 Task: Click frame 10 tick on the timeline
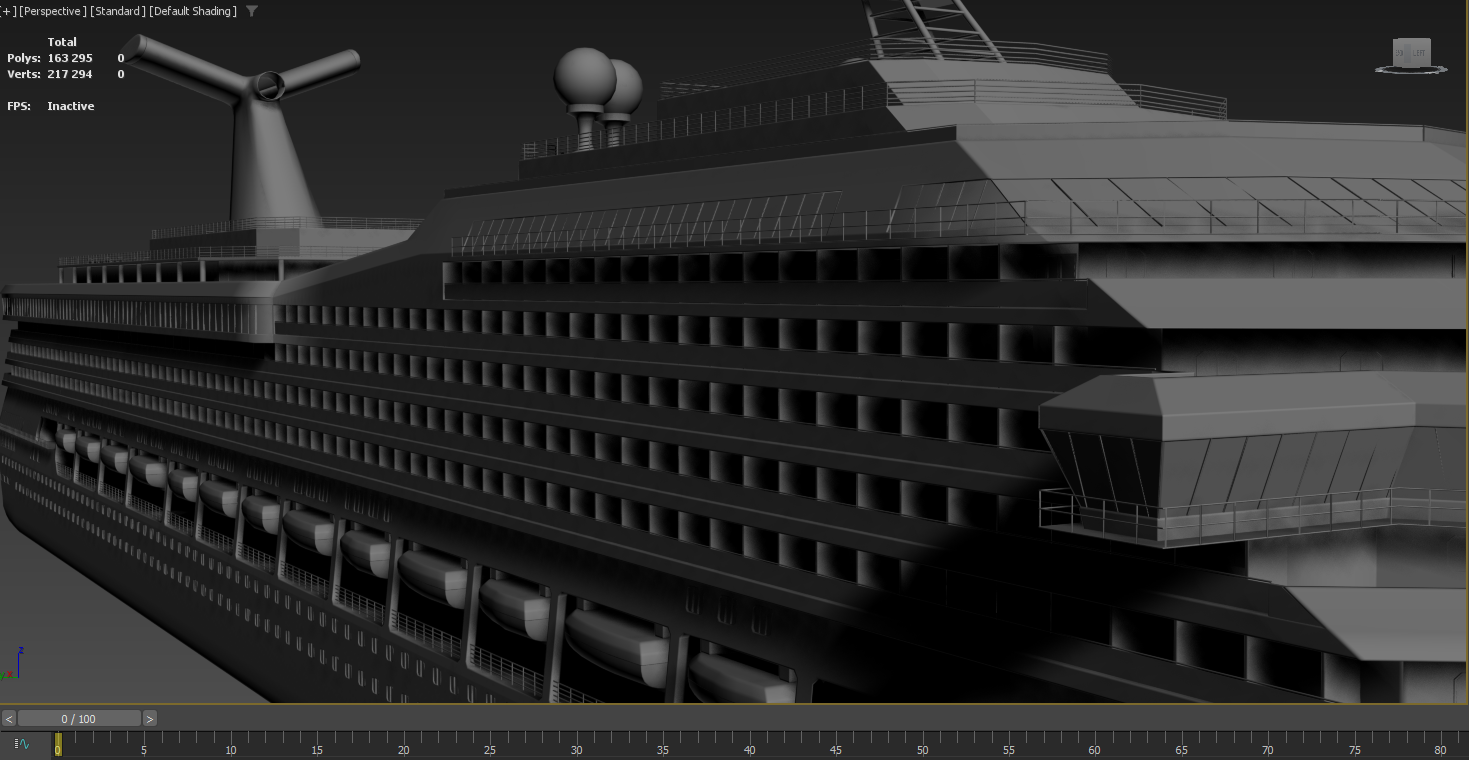231,742
